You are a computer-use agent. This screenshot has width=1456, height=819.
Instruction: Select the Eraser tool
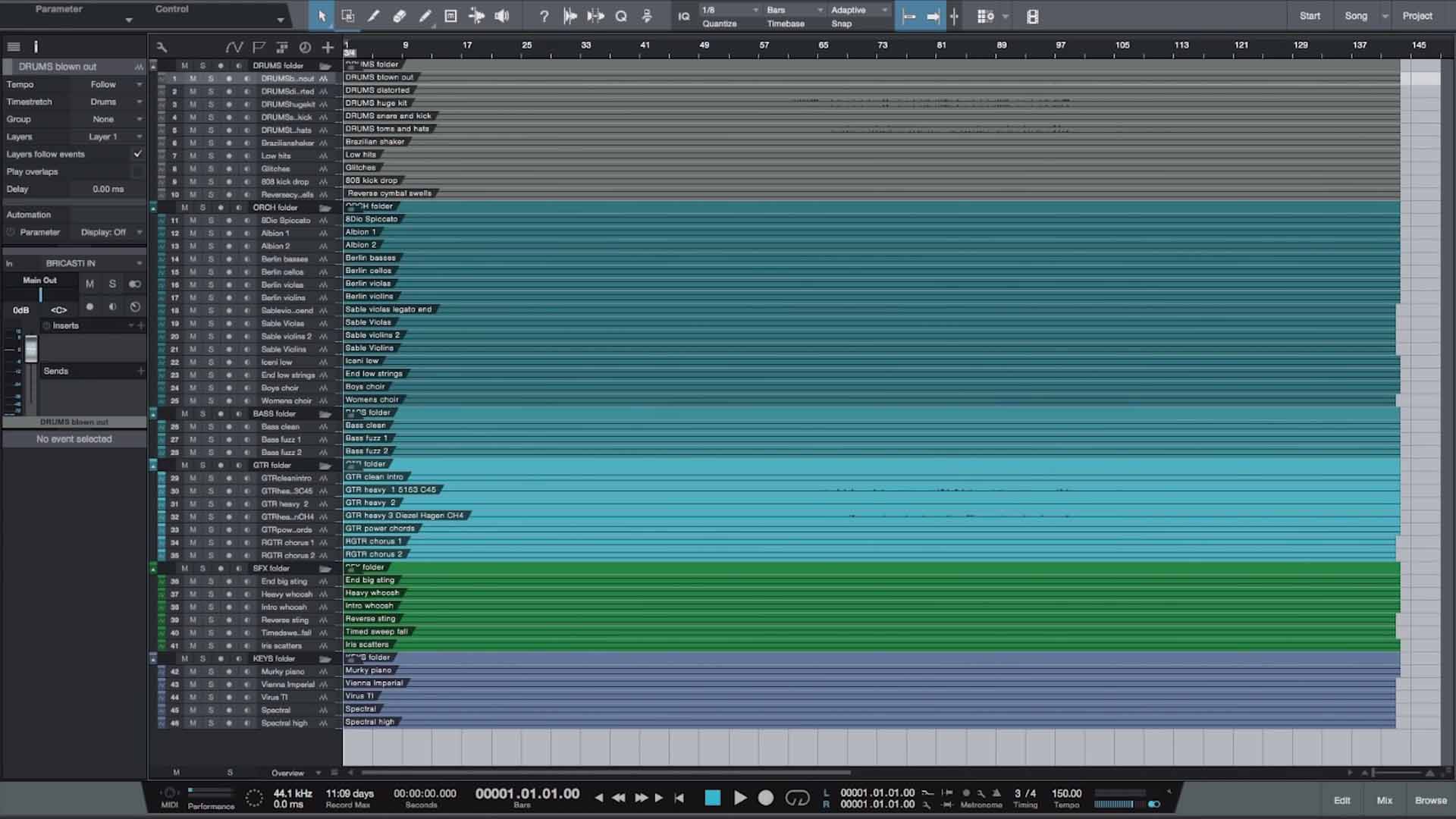click(399, 16)
